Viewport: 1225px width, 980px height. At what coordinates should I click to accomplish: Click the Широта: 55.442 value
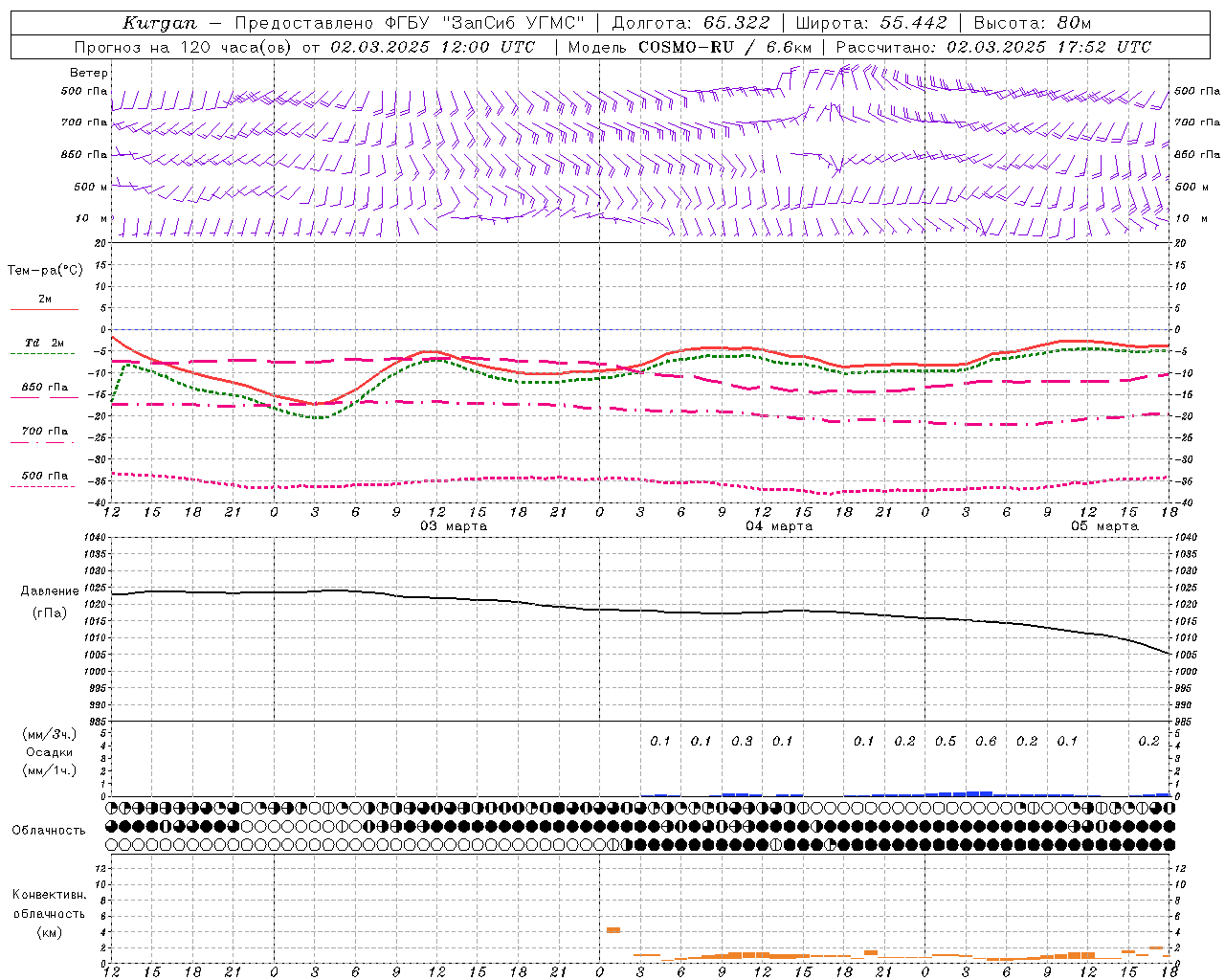tap(871, 23)
